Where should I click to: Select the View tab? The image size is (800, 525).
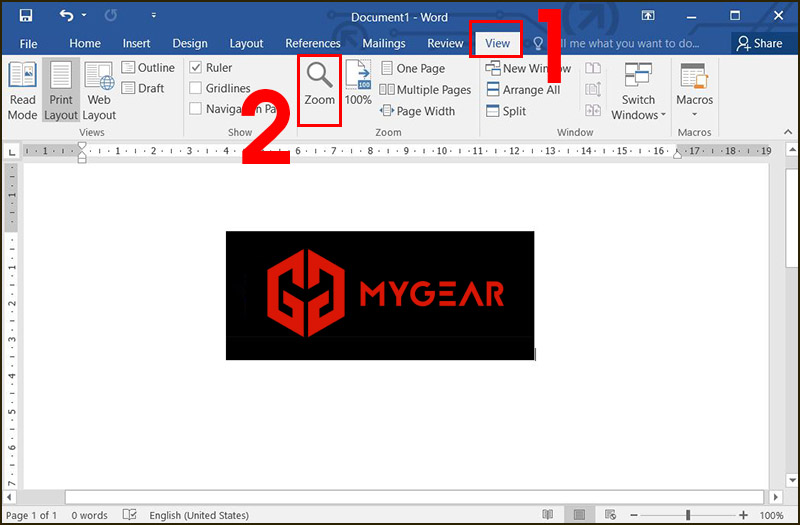coord(497,43)
